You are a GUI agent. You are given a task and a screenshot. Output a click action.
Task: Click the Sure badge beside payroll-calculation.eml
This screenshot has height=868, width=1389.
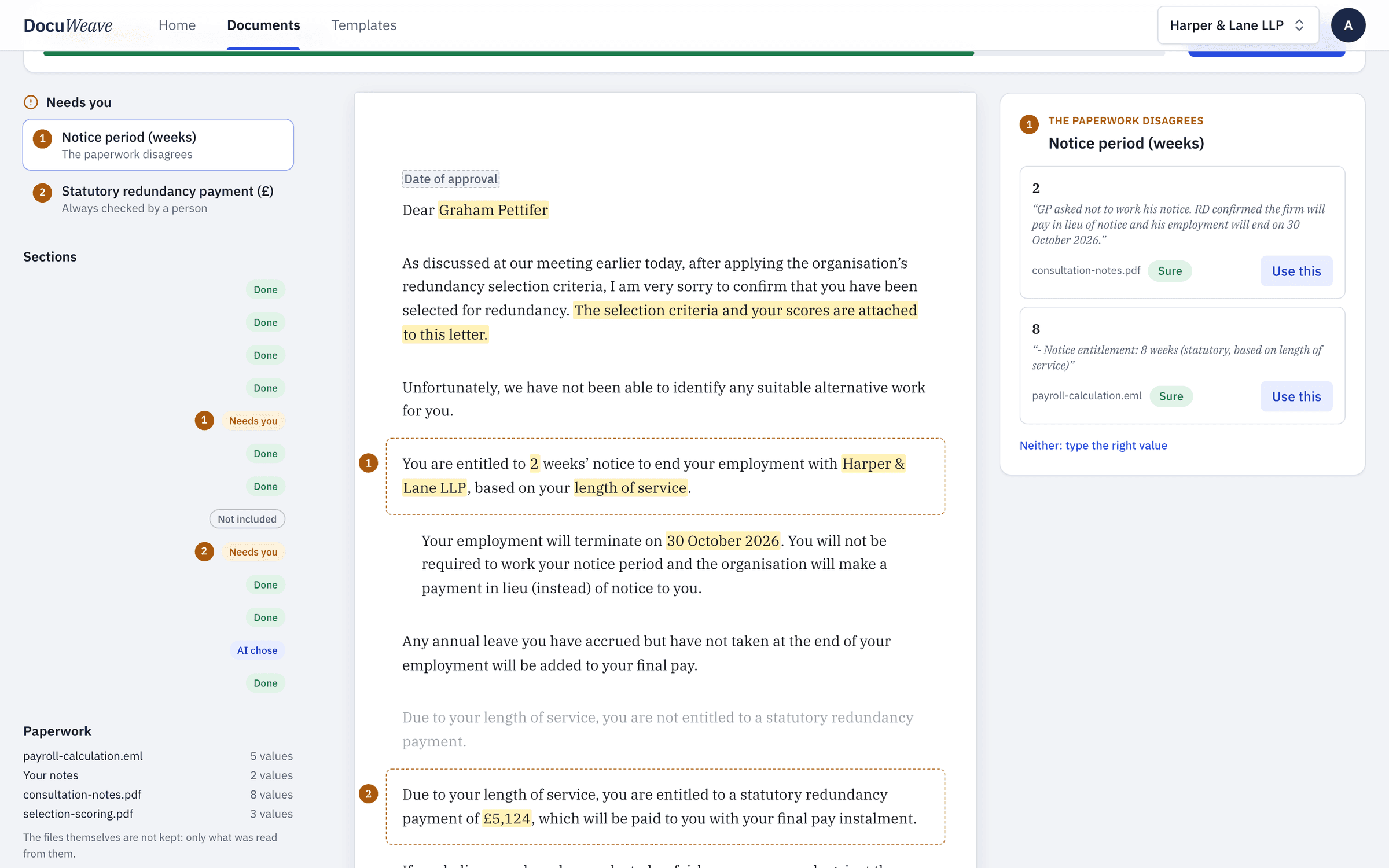1171,396
